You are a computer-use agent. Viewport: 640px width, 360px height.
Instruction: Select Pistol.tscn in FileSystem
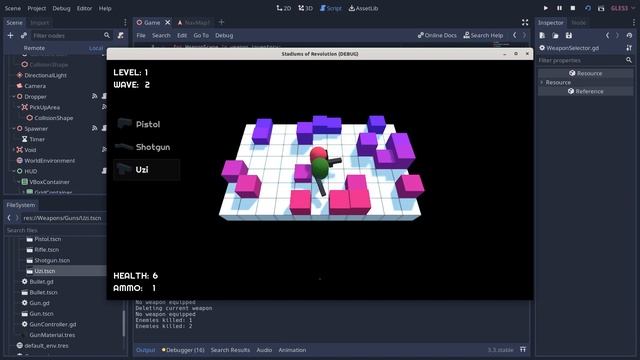coord(47,239)
